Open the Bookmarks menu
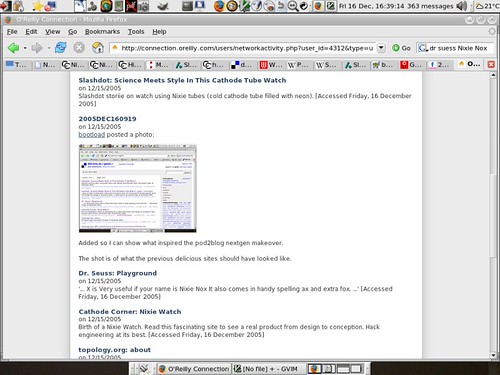500x375 pixels. [x=102, y=32]
